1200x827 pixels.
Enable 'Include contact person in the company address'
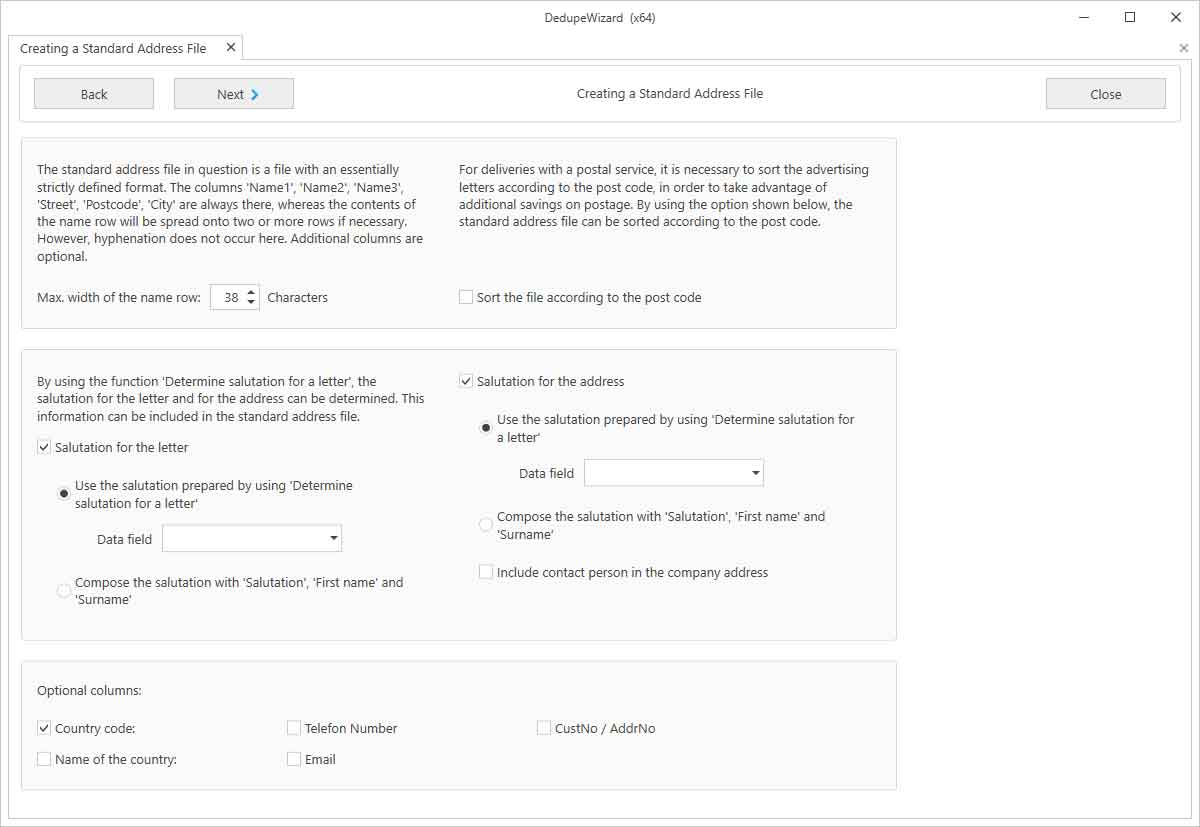486,571
